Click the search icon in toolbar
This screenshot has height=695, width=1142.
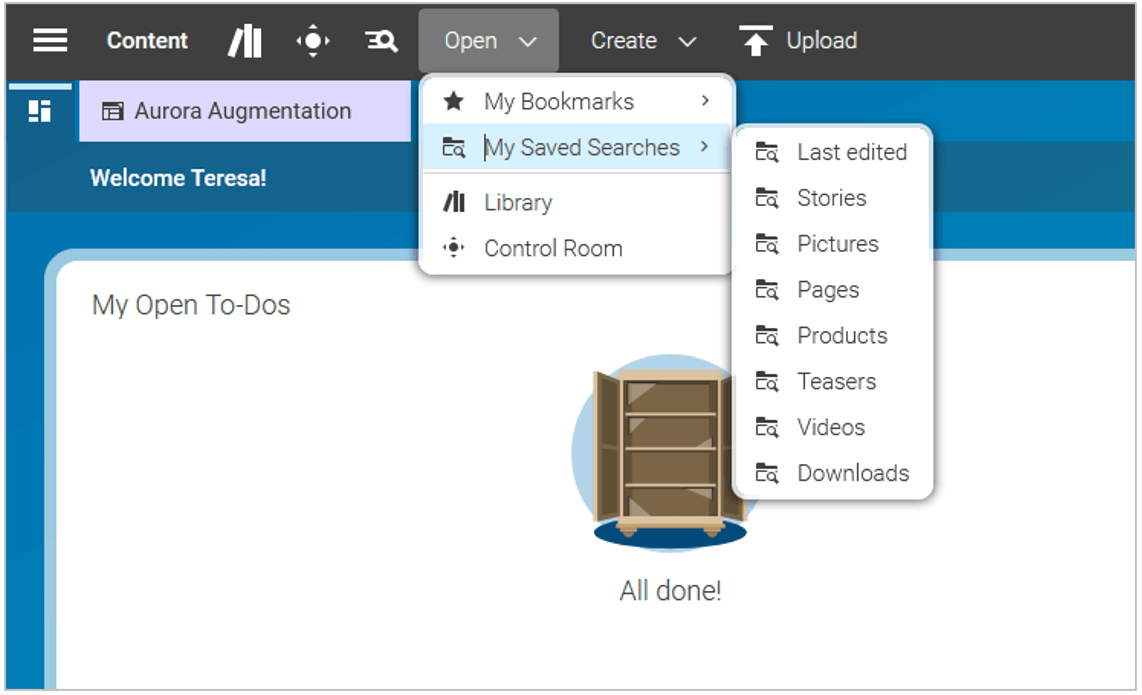click(381, 41)
